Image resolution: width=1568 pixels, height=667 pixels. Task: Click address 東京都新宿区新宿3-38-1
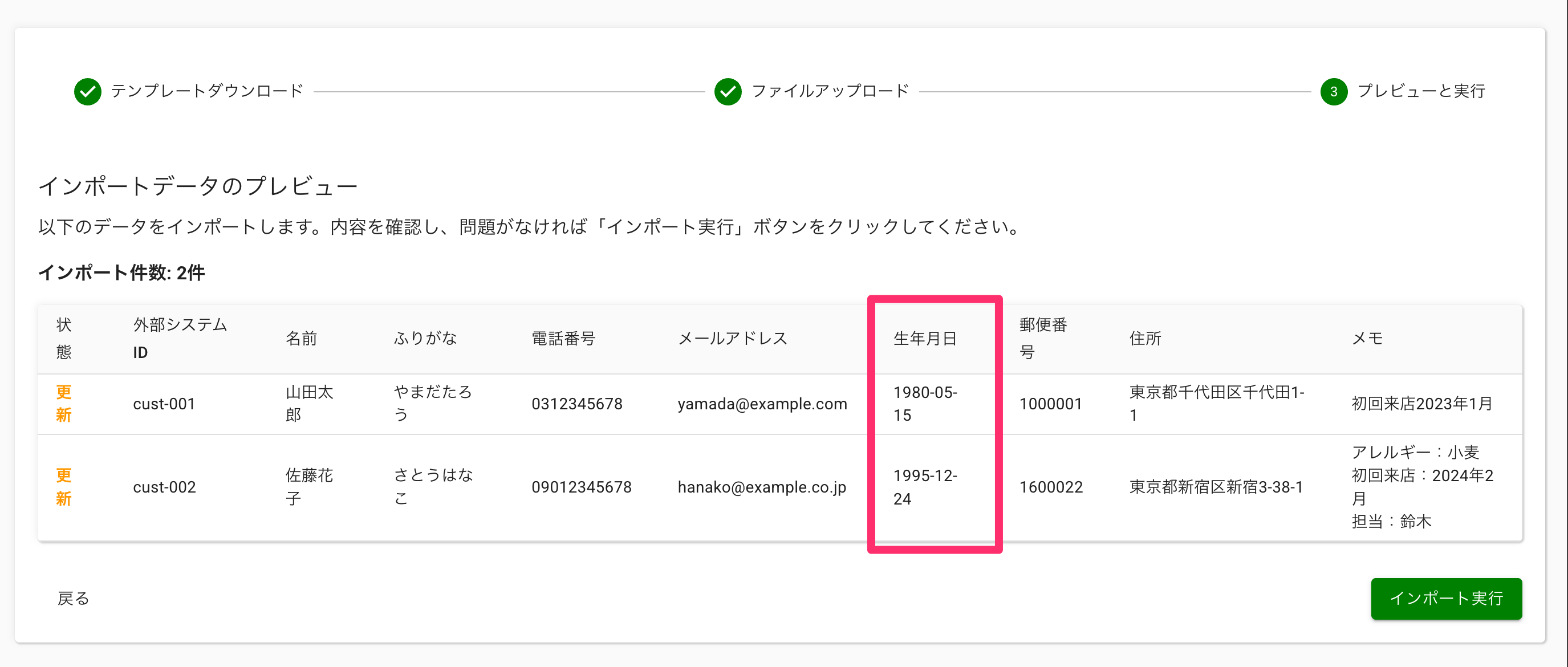[1216, 487]
